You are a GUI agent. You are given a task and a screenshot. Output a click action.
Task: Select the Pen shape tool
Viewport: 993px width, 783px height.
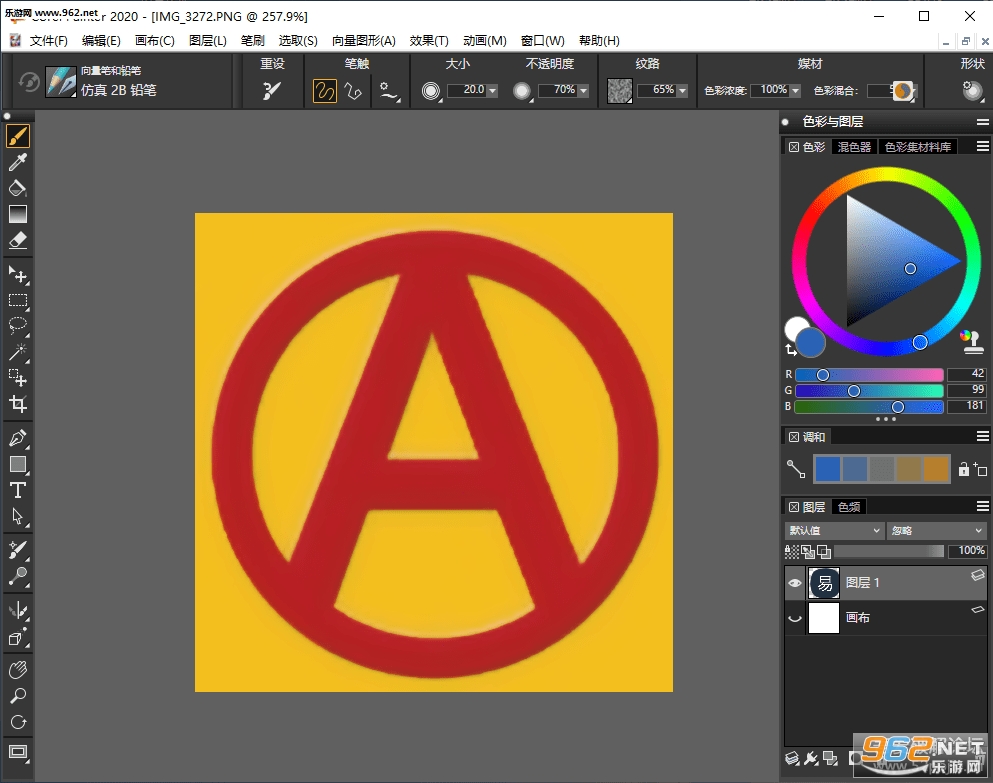point(18,438)
